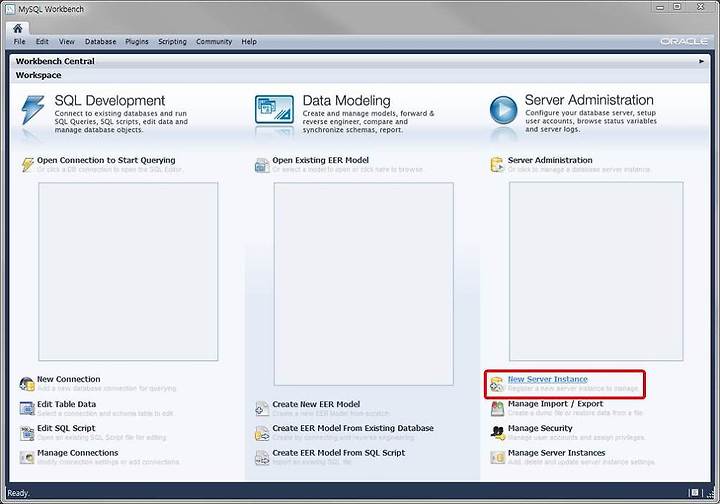Viewport: 720px width, 504px height.
Task: Click the Data Modeling icon
Action: [x=274, y=109]
